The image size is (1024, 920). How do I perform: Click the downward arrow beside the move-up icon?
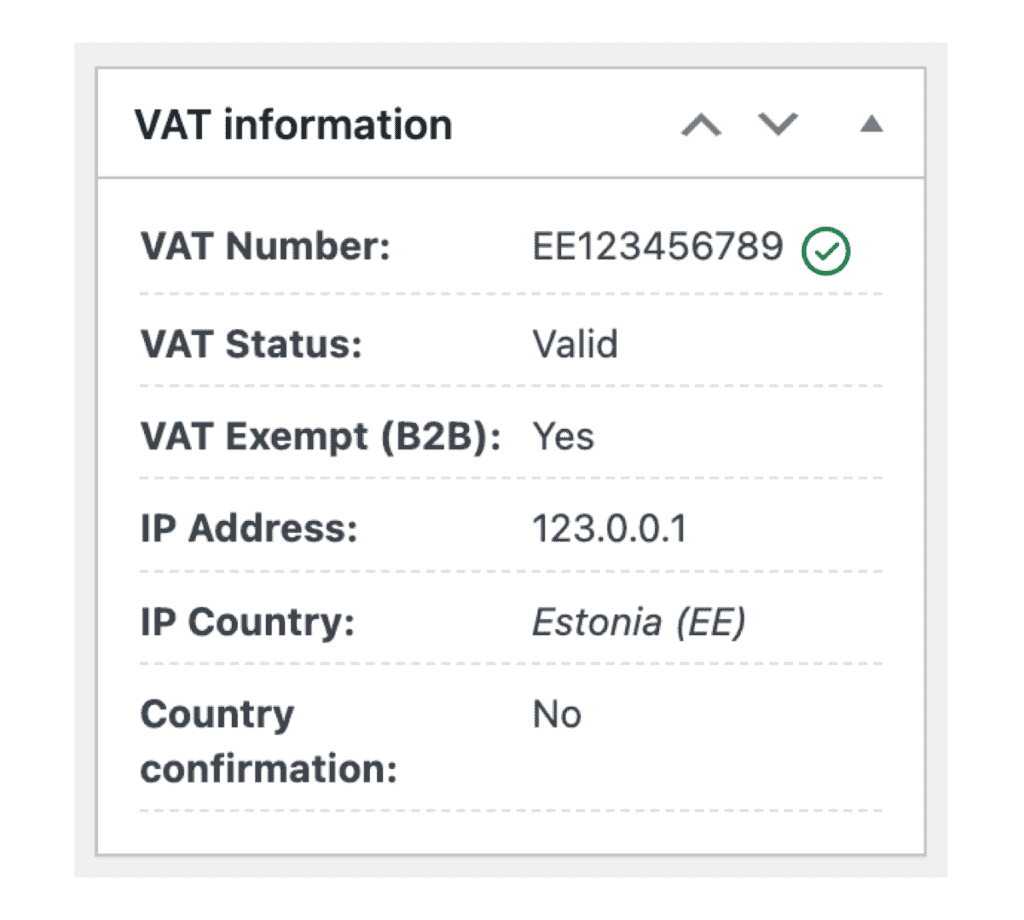(x=777, y=125)
